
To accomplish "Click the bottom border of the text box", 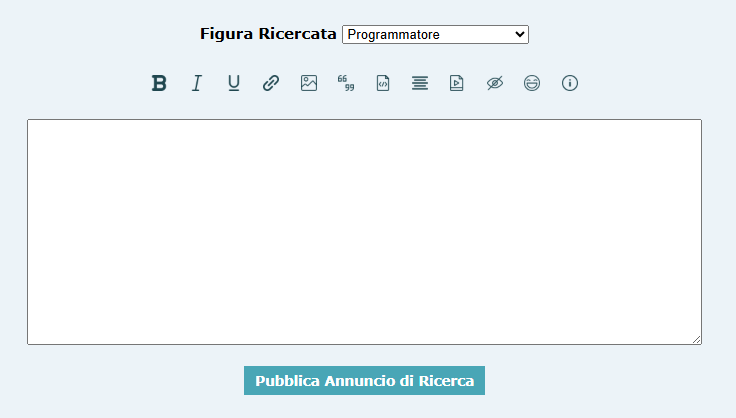I will click(364, 344).
